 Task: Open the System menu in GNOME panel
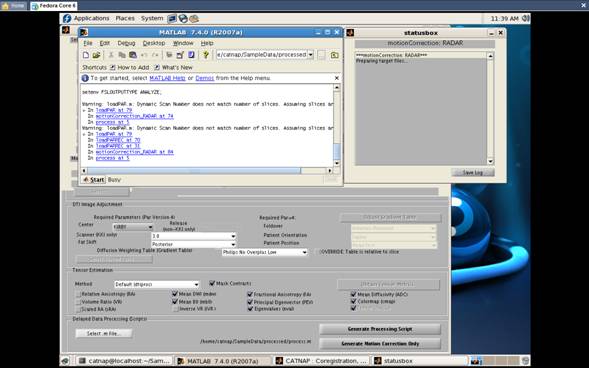coord(152,18)
